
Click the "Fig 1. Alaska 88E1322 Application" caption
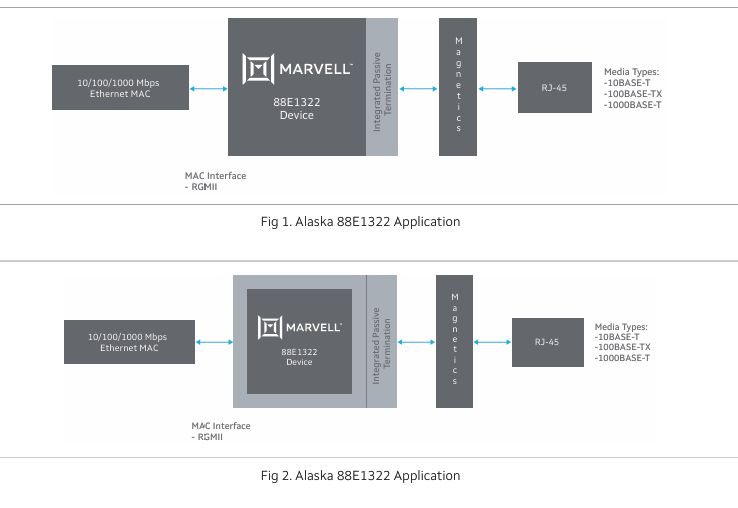click(x=360, y=222)
